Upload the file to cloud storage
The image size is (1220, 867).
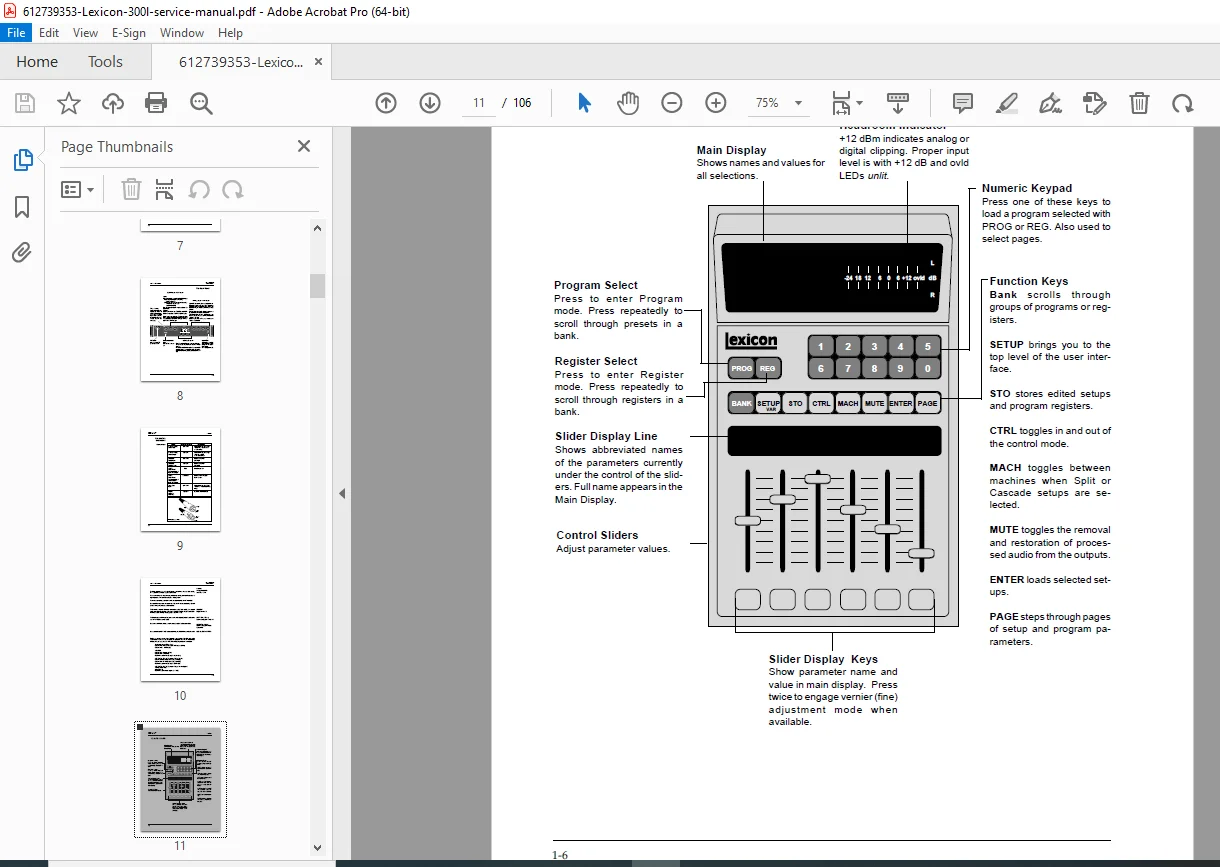click(x=113, y=103)
